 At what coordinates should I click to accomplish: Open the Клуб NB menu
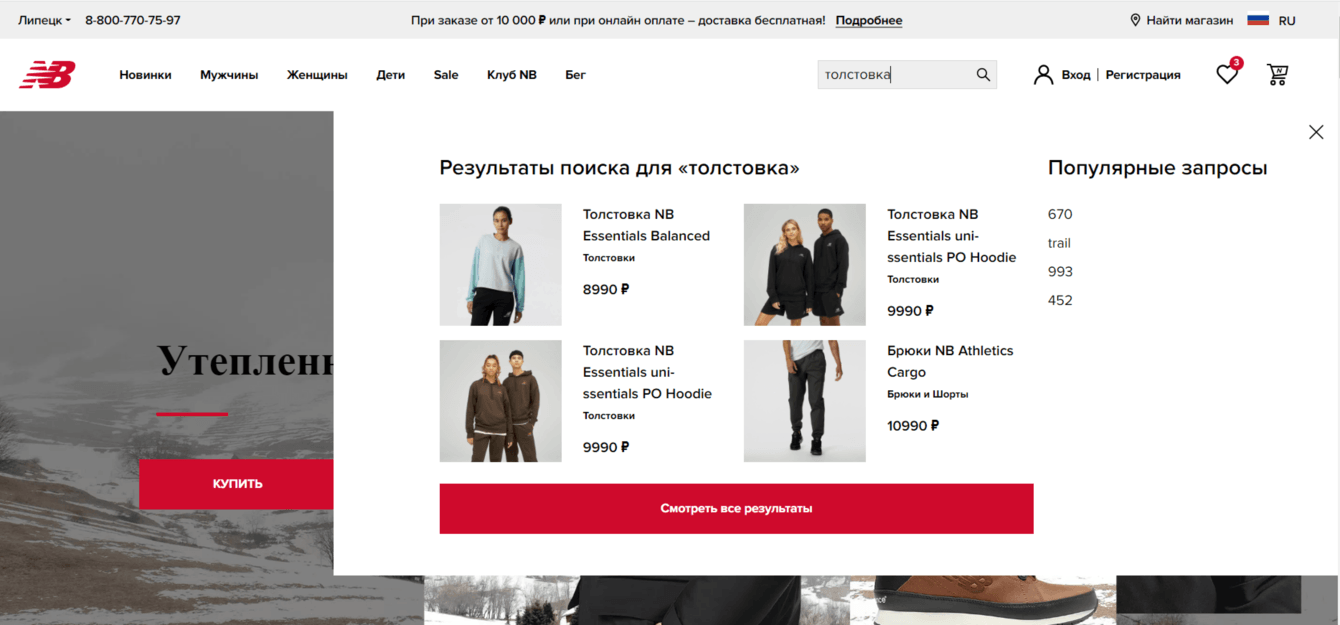click(512, 75)
